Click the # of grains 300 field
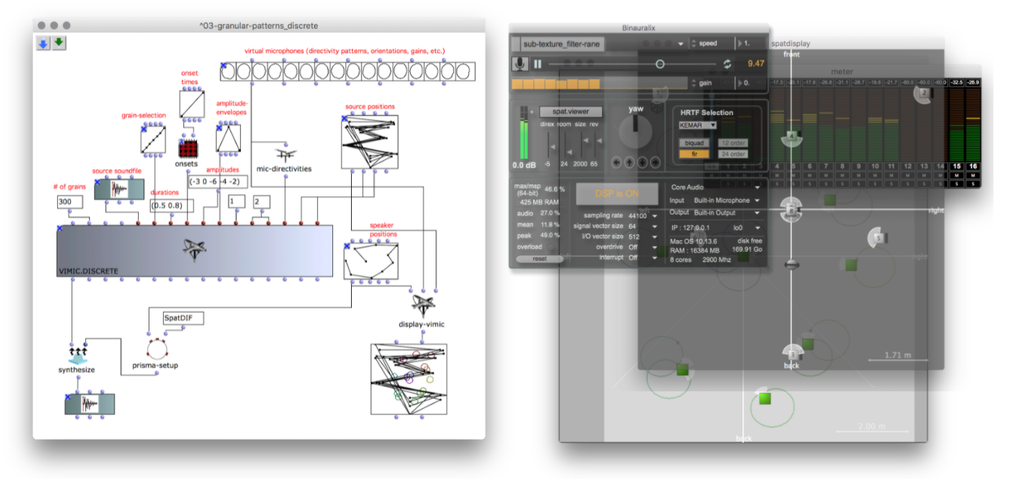 click(x=69, y=202)
